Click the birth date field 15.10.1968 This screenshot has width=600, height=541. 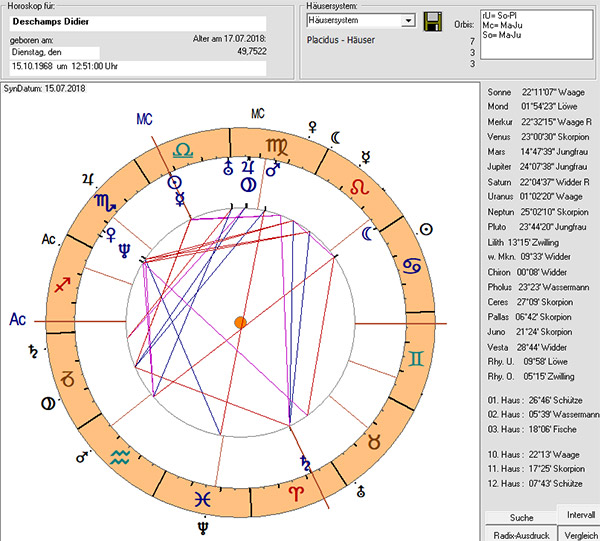(138, 67)
